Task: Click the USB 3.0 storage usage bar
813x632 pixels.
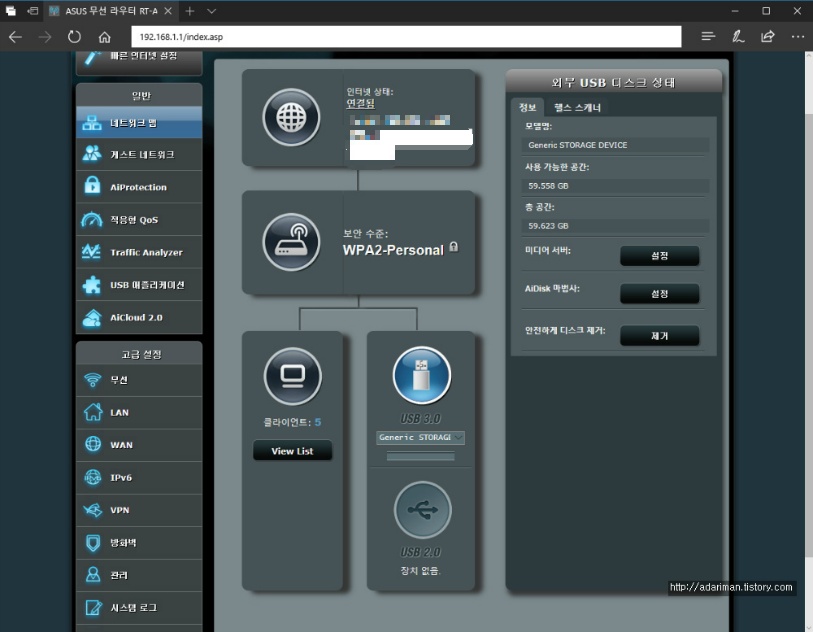Action: (420, 456)
